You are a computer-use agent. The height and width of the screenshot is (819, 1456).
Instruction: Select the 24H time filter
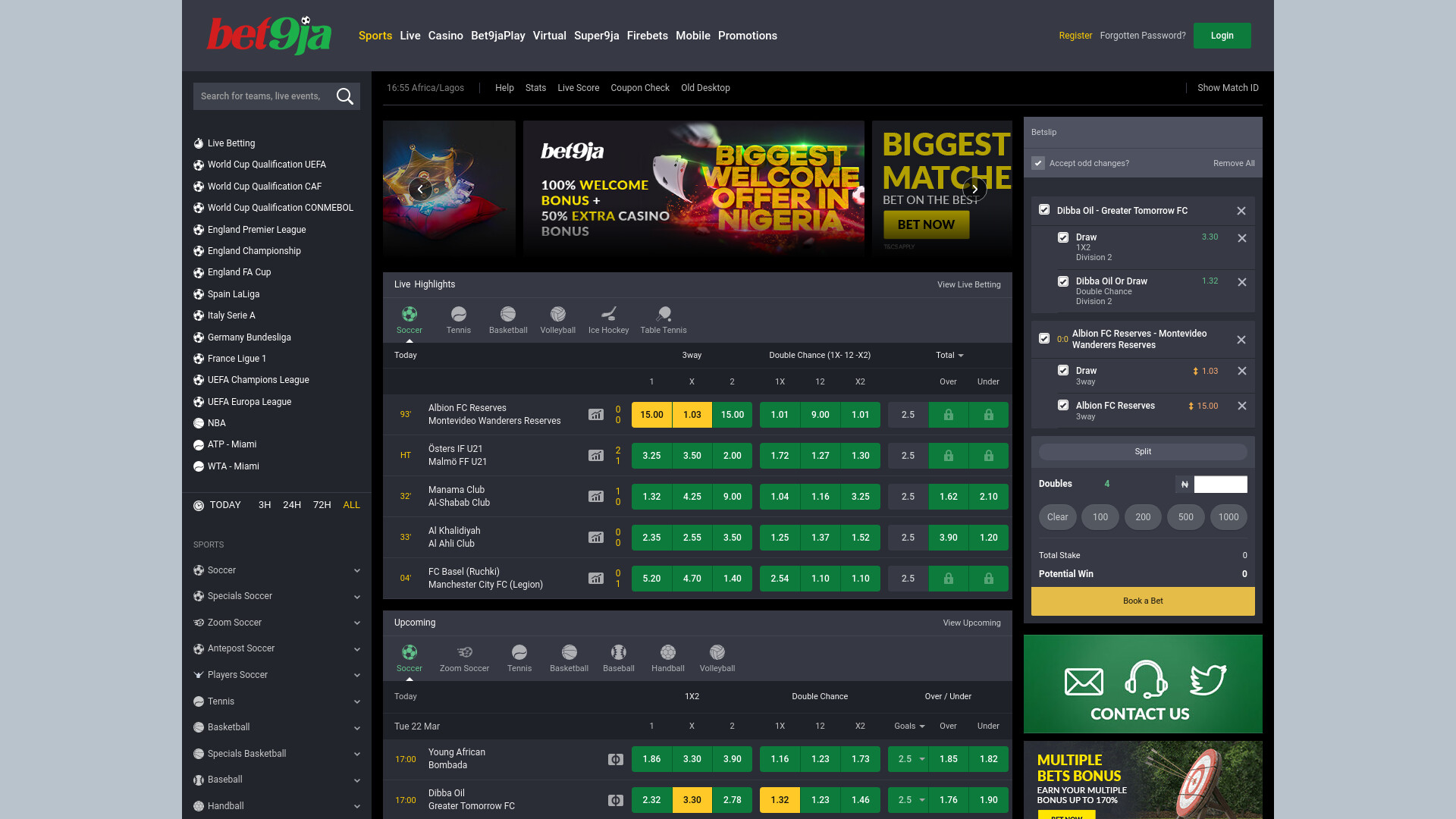(292, 505)
